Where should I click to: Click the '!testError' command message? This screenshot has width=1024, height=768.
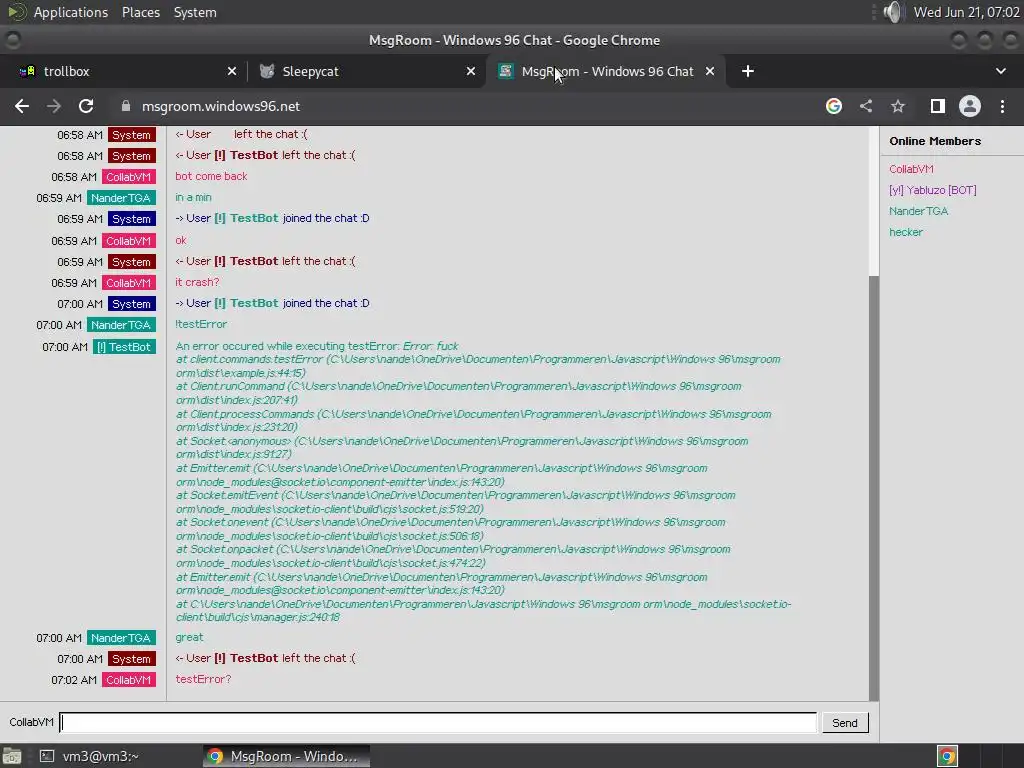click(x=201, y=324)
